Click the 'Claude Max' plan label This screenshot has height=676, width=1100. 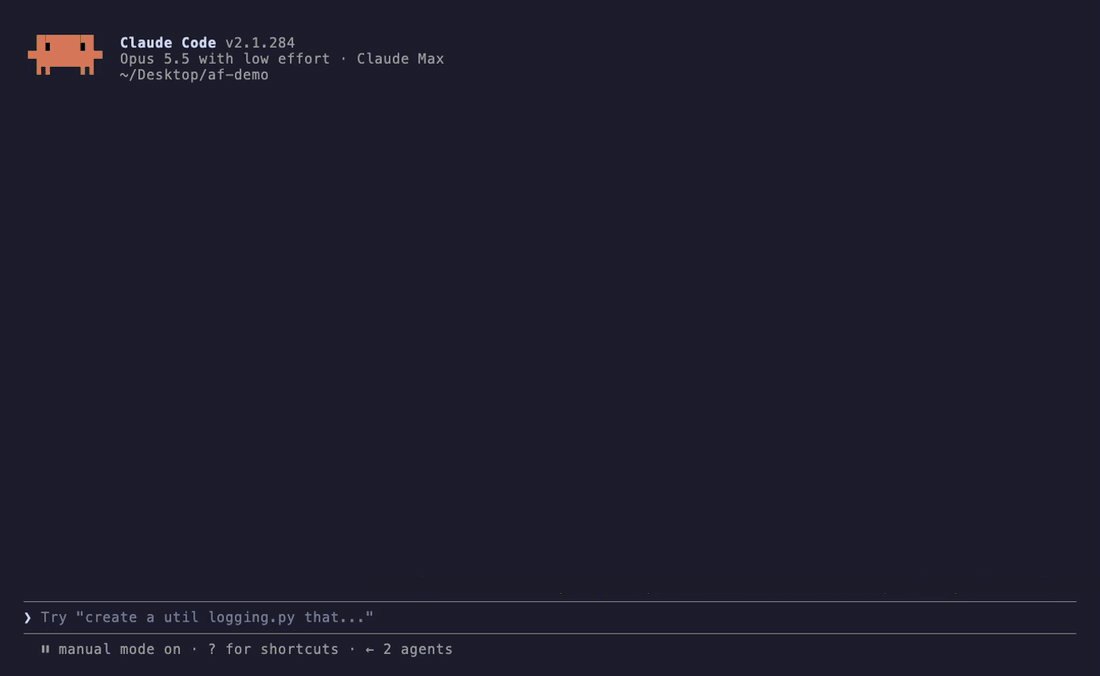(400, 59)
